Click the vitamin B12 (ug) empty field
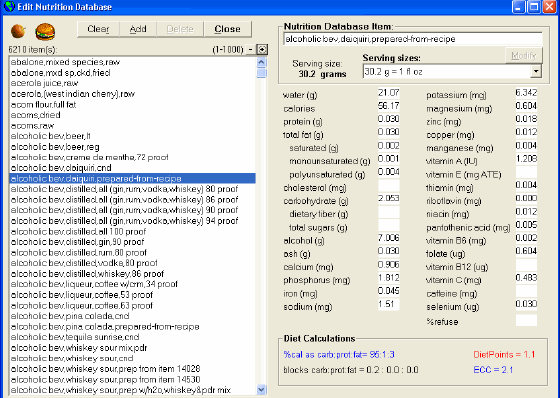Screen dimensions: 560x398 [x=526, y=265]
